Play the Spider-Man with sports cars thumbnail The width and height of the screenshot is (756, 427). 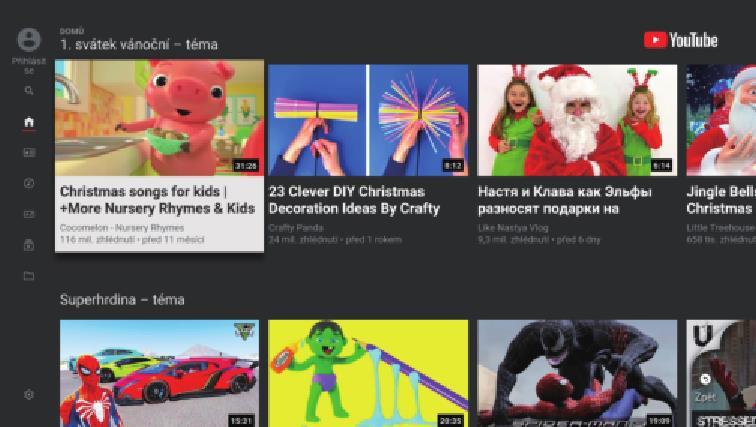tap(160, 374)
